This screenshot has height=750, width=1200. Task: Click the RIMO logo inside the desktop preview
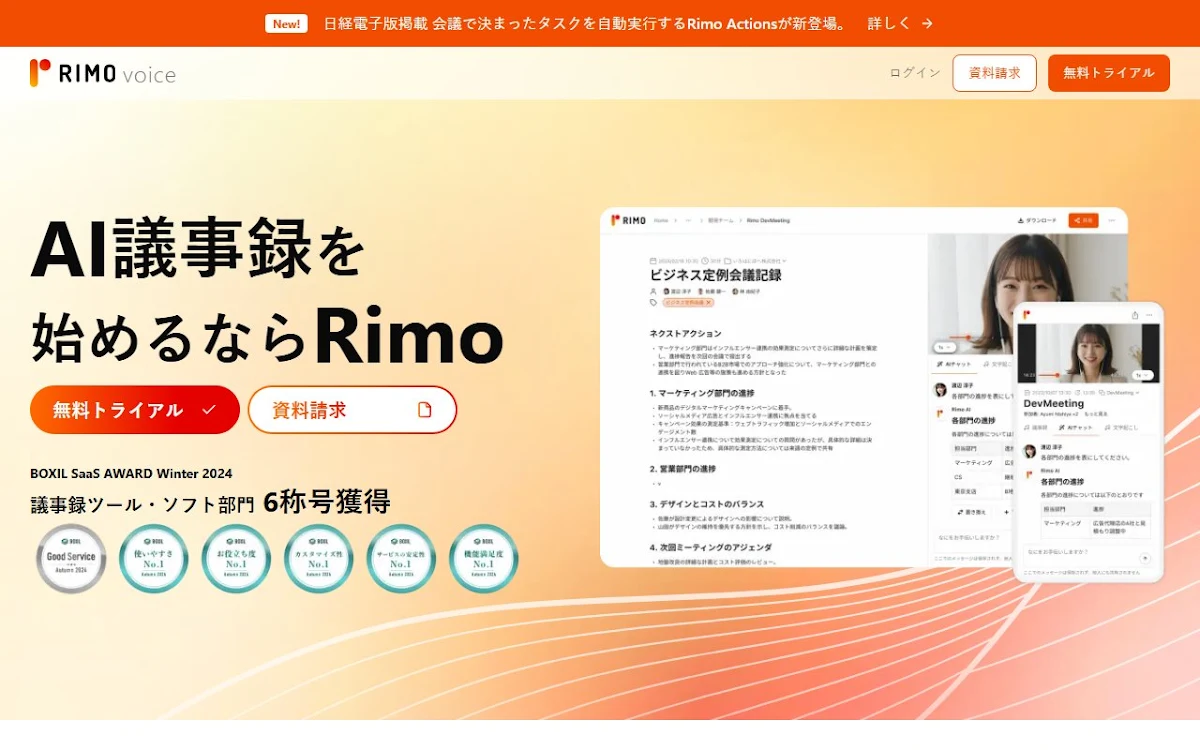coord(628,220)
